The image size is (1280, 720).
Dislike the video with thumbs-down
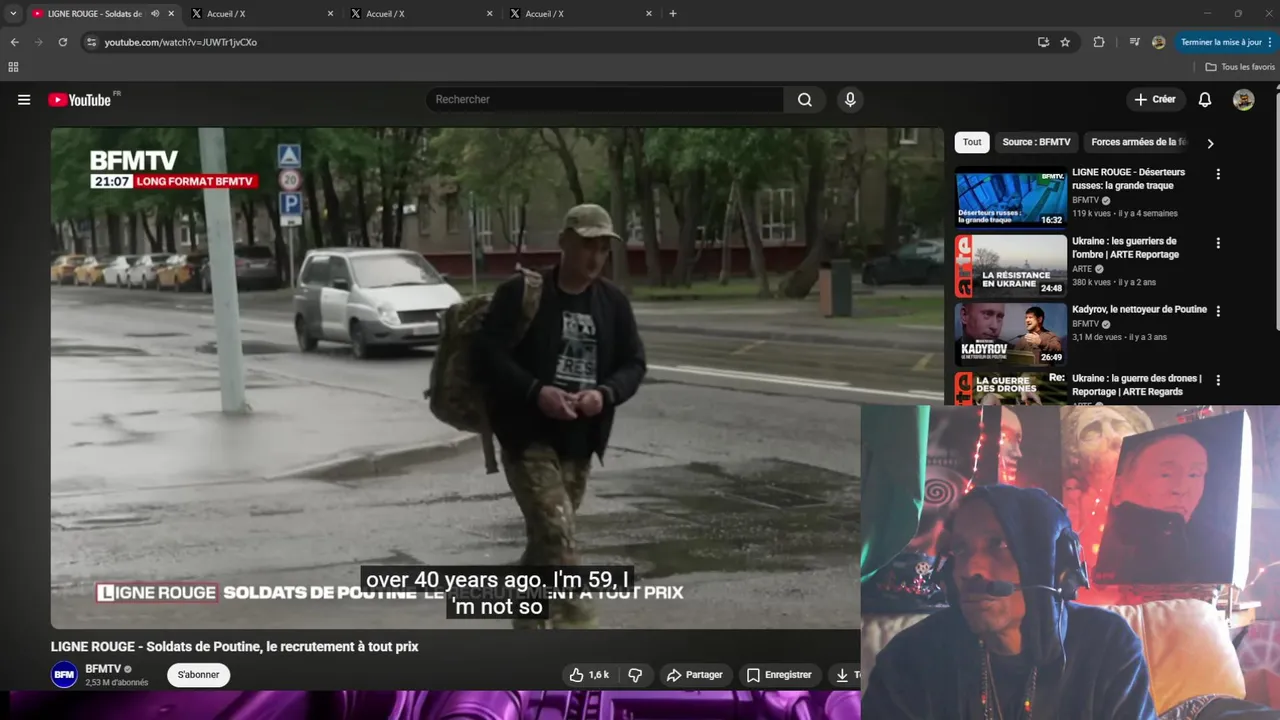[635, 675]
